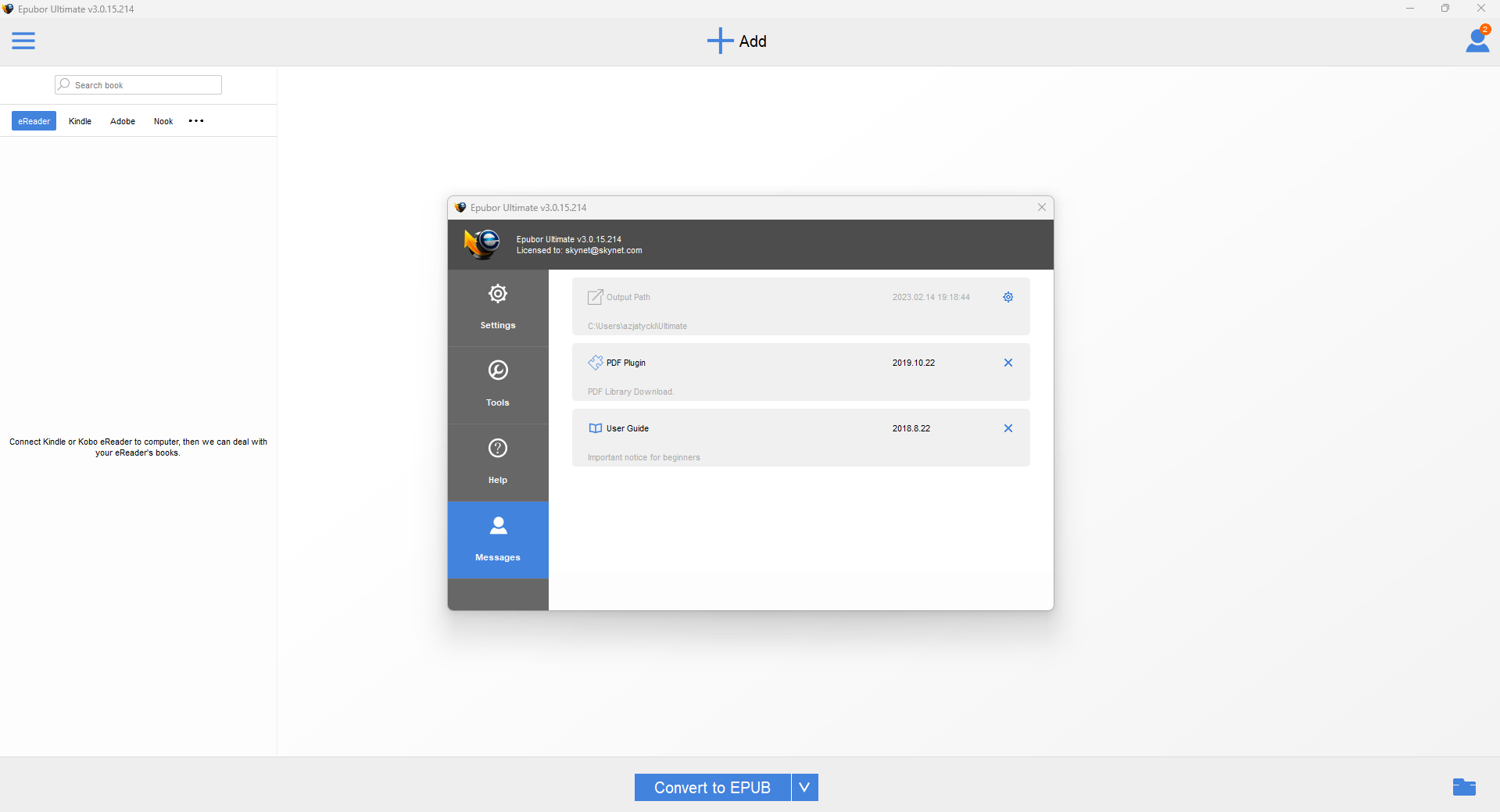Click the Add label in the top bar
The height and width of the screenshot is (812, 1500).
point(753,41)
